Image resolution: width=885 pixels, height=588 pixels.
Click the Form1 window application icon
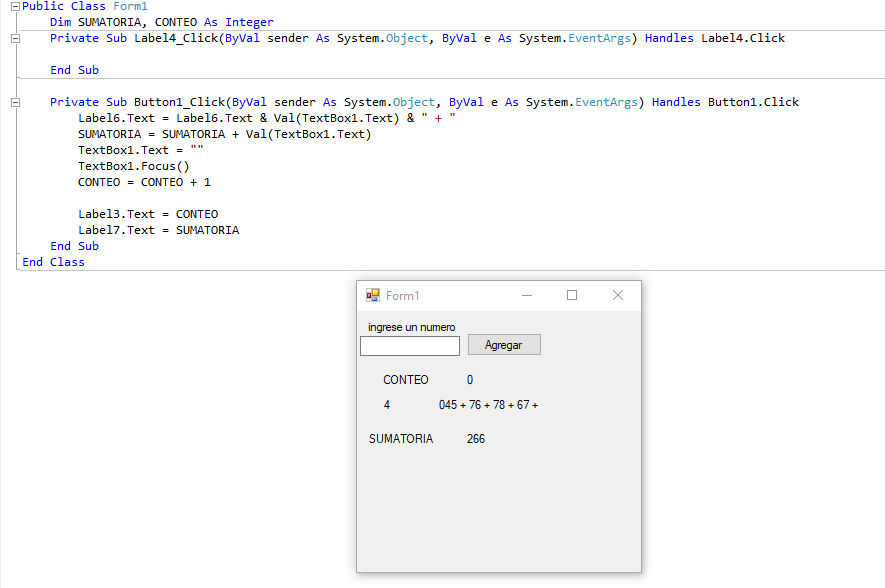(373, 295)
